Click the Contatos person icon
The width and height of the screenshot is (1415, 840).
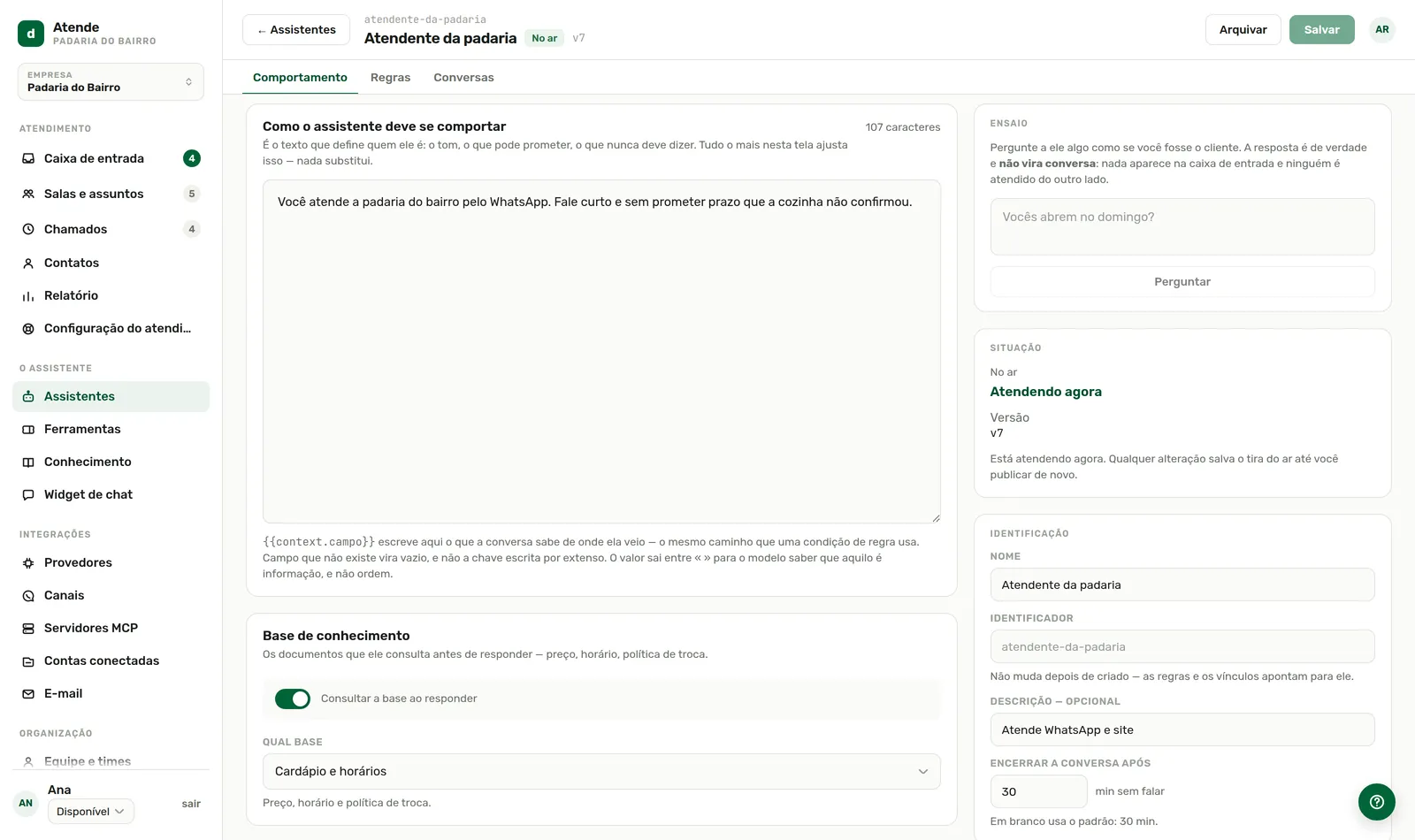(28, 263)
